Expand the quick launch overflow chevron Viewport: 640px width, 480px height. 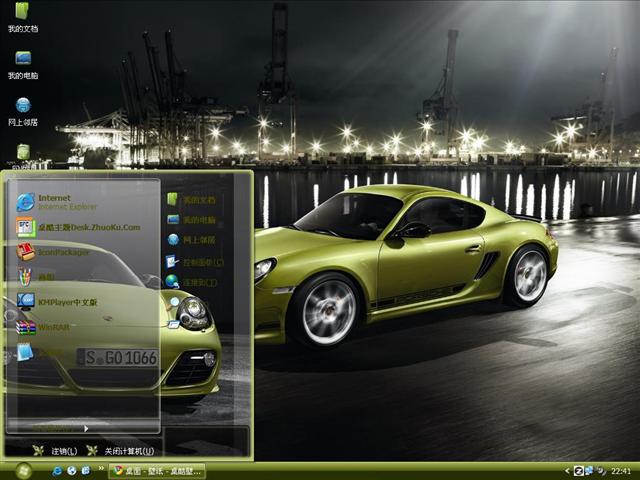point(100,469)
